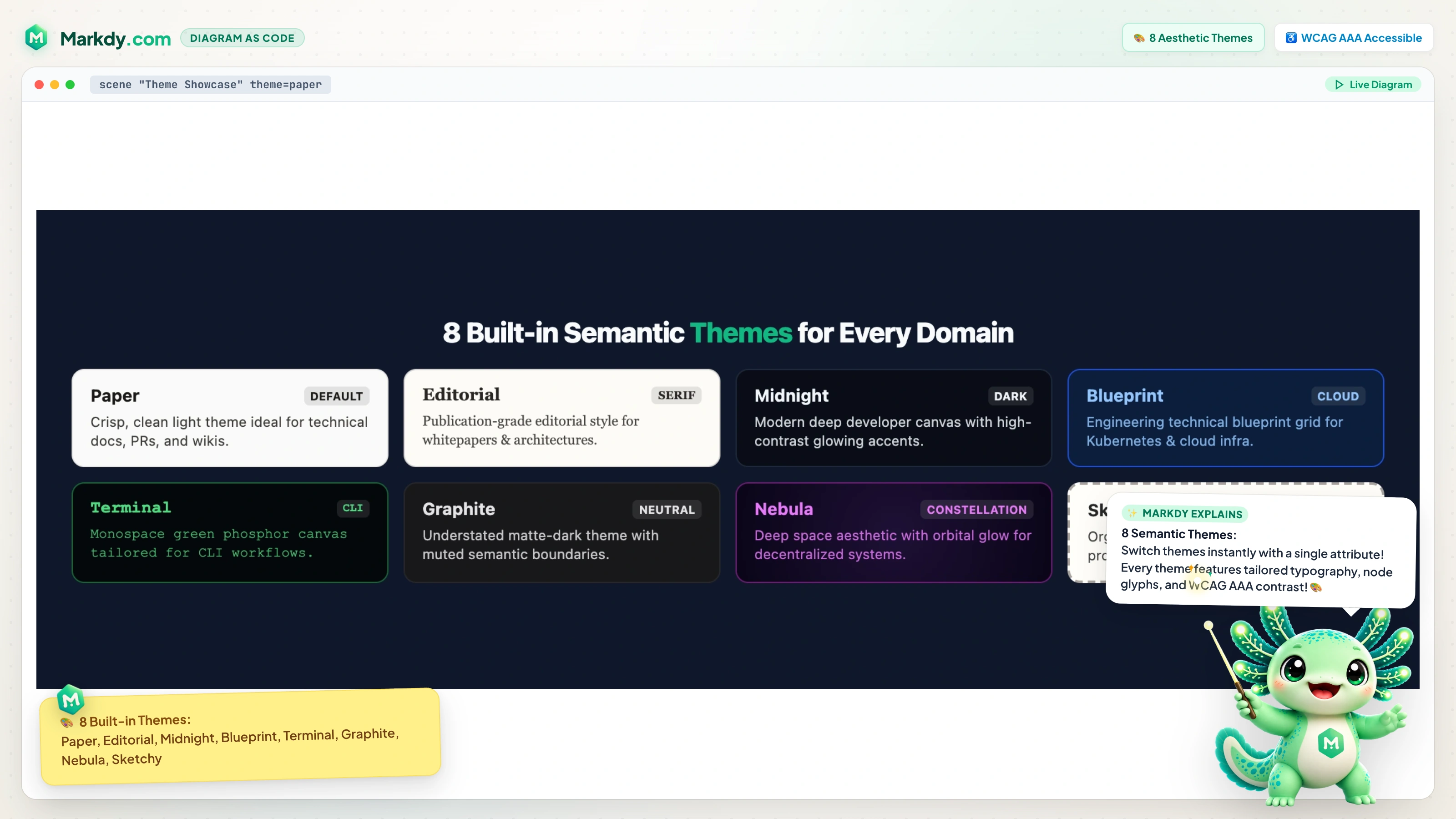Click the SERIF tag on Editorial card

[x=676, y=395]
